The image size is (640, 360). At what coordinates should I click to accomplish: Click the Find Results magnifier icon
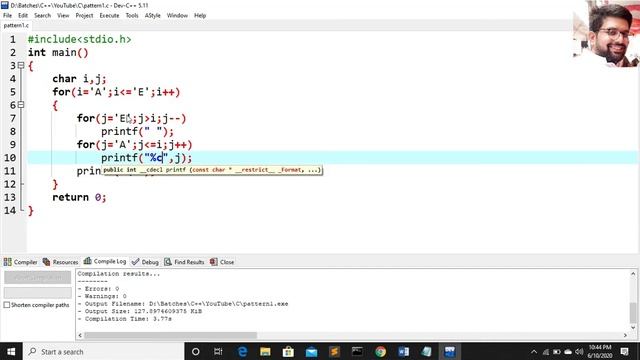(168, 262)
